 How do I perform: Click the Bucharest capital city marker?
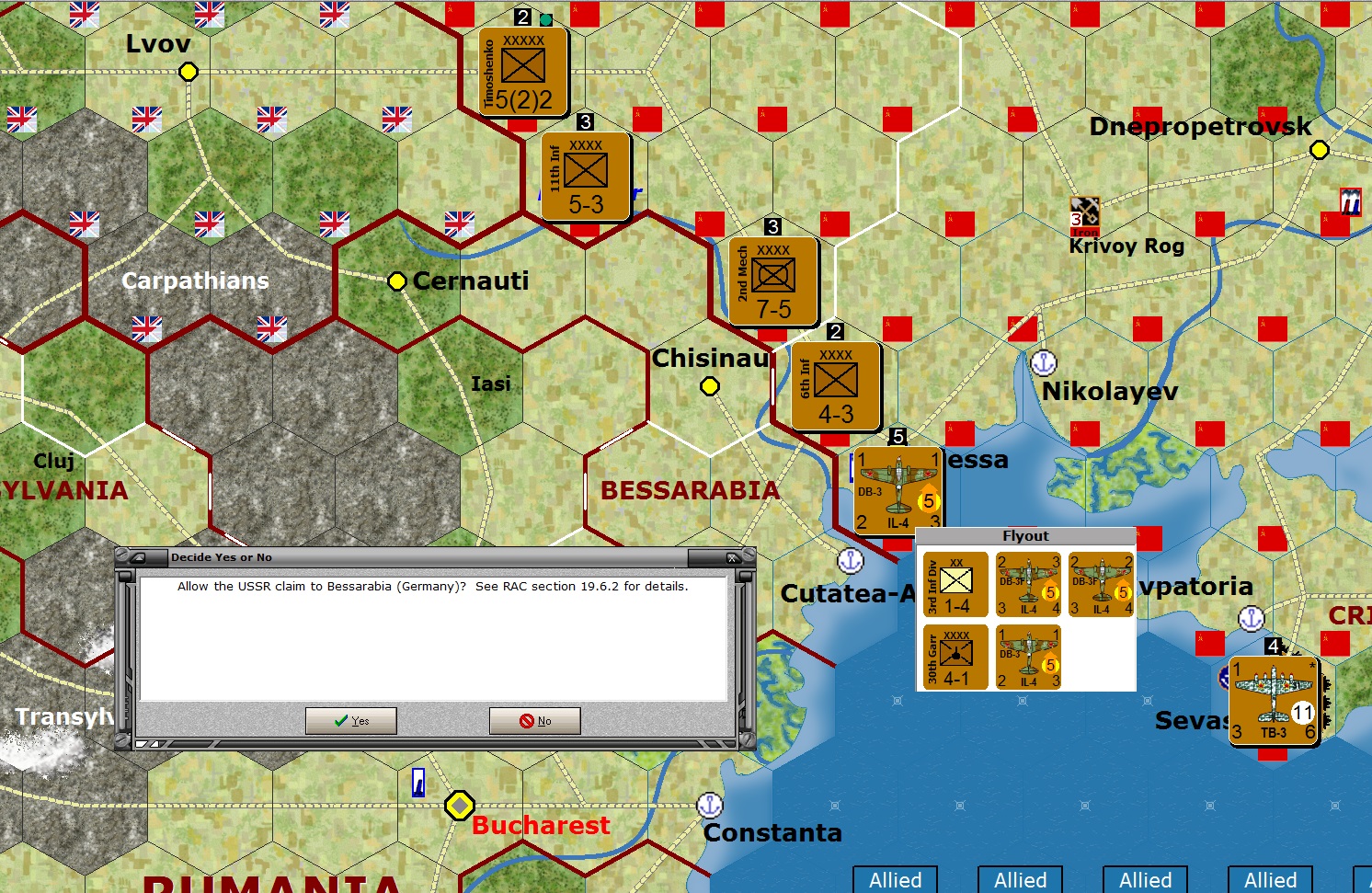click(460, 806)
